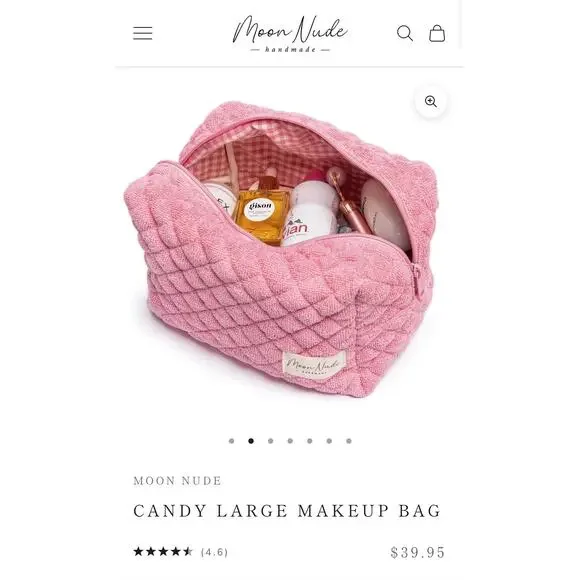
Task: Click the MOON NUDE vendor link
Action: pyautogui.click(x=177, y=481)
